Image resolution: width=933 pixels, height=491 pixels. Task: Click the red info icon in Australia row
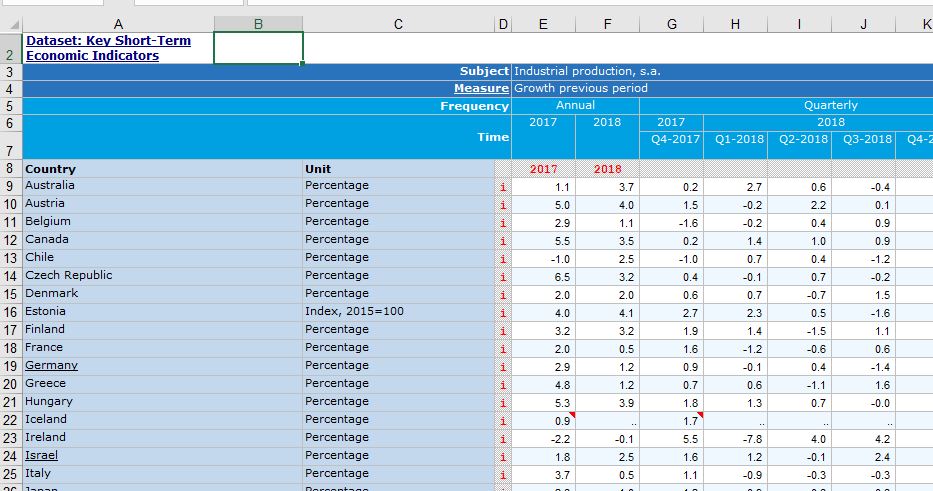503,187
